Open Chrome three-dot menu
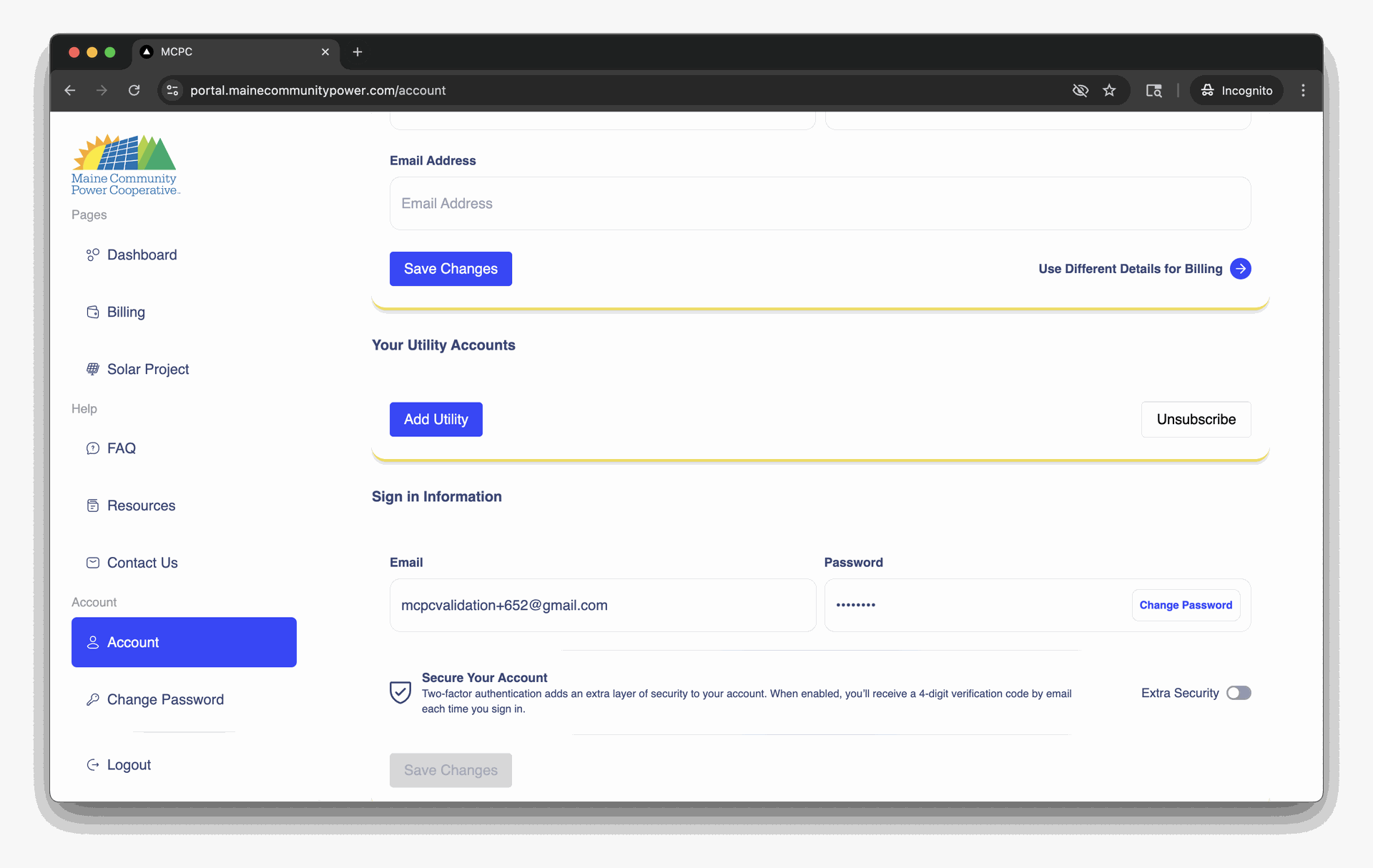The width and height of the screenshot is (1373, 868). point(1303,90)
